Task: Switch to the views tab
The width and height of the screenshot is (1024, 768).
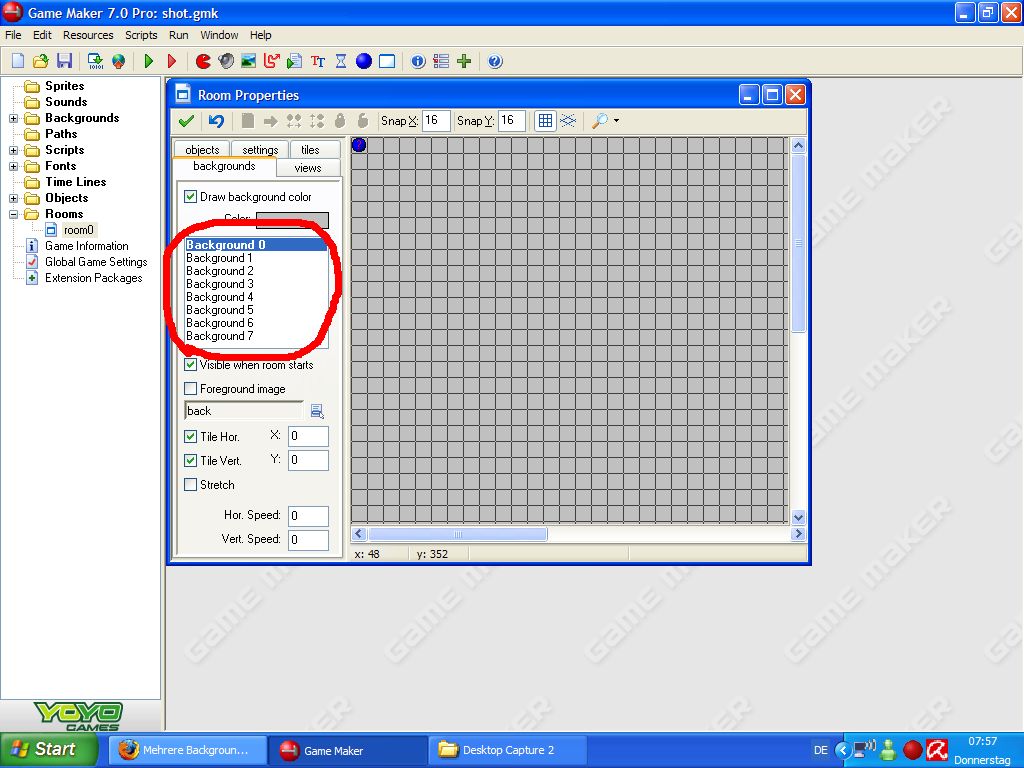Action: [308, 168]
